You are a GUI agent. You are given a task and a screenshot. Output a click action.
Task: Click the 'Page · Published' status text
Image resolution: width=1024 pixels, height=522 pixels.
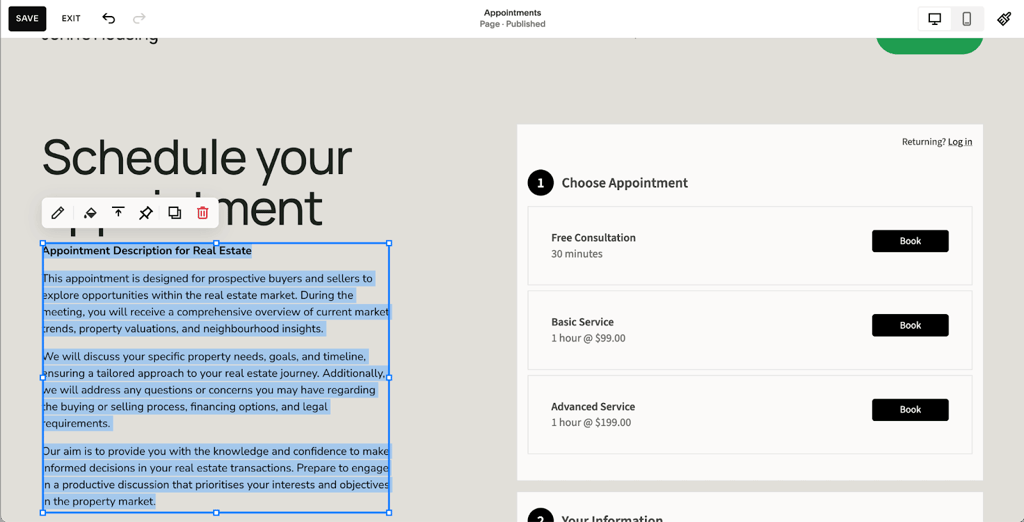pos(512,24)
